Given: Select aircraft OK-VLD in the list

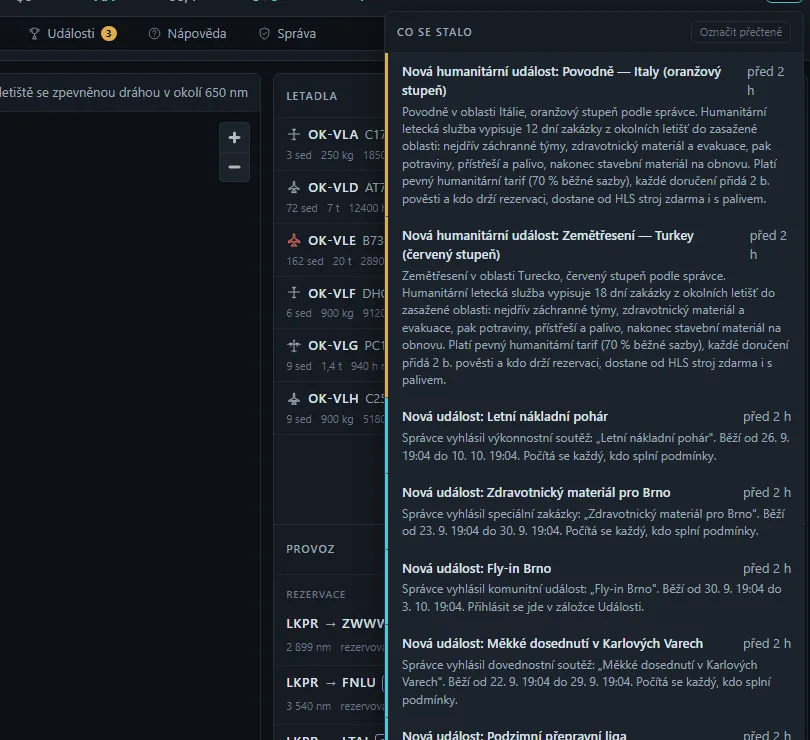Looking at the screenshot, I should (330, 197).
